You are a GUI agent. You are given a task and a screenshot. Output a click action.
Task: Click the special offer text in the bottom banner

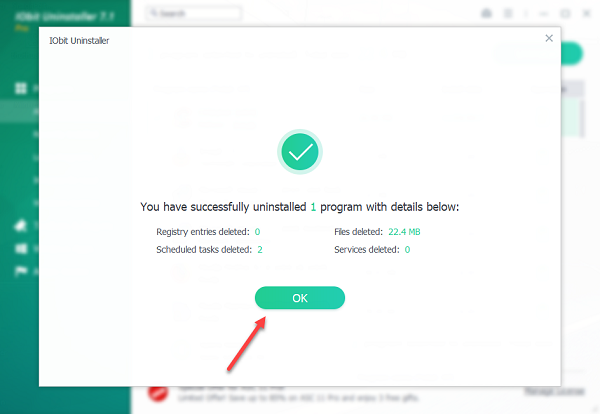coord(300,398)
